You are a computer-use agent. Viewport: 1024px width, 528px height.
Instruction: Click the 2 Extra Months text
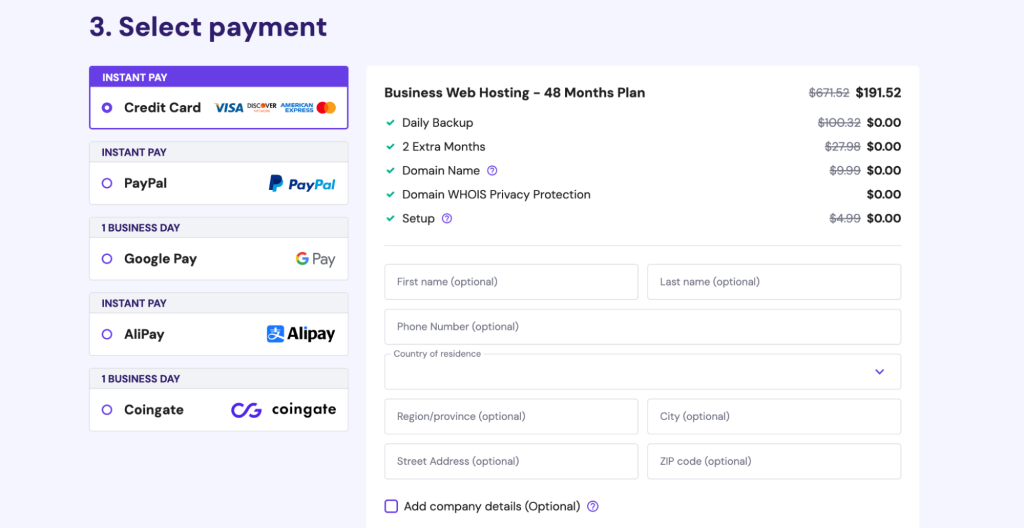tap(444, 146)
